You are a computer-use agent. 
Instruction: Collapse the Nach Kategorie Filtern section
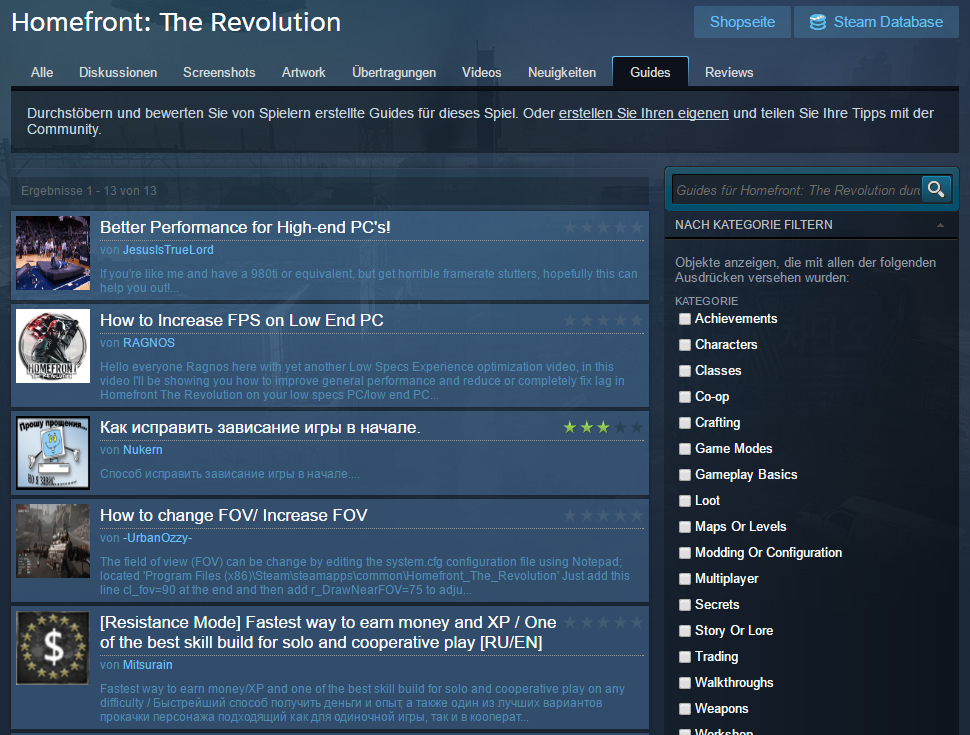811,225
